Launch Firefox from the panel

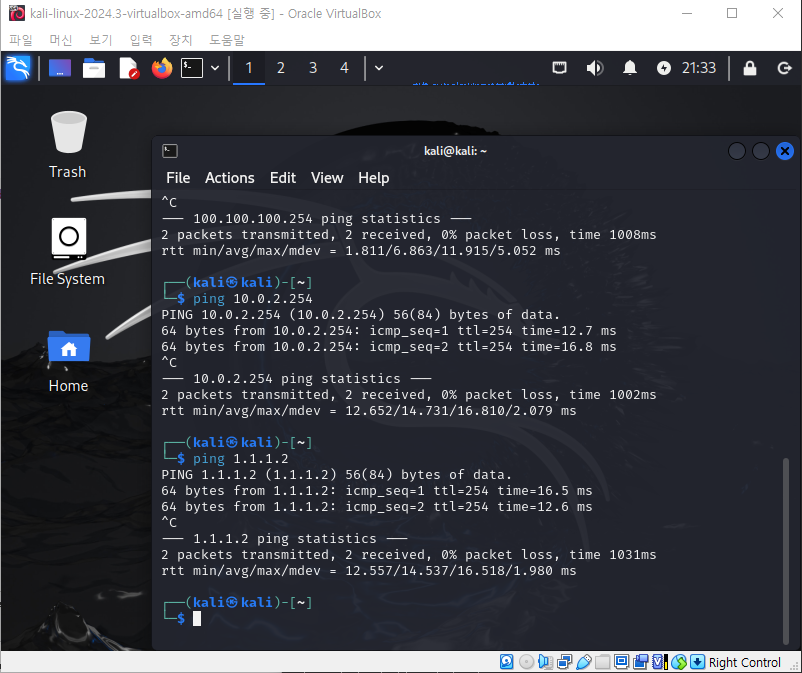[x=162, y=68]
